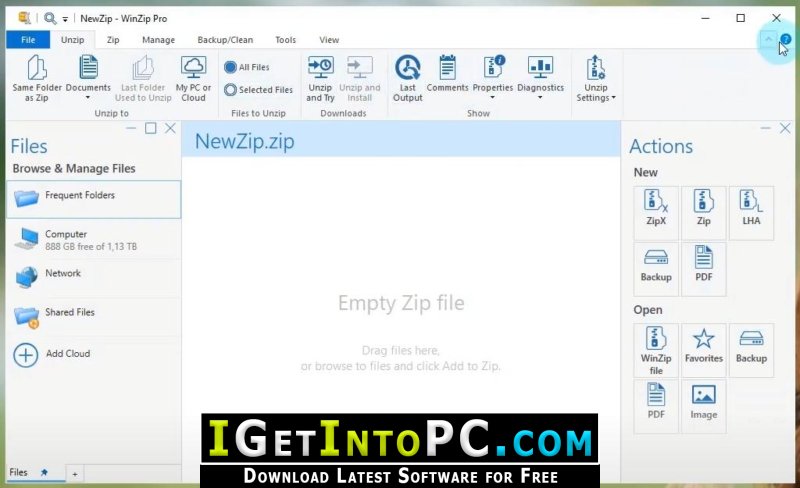Expand the Documents dropdown arrow
800x488 pixels.
(x=88, y=97)
